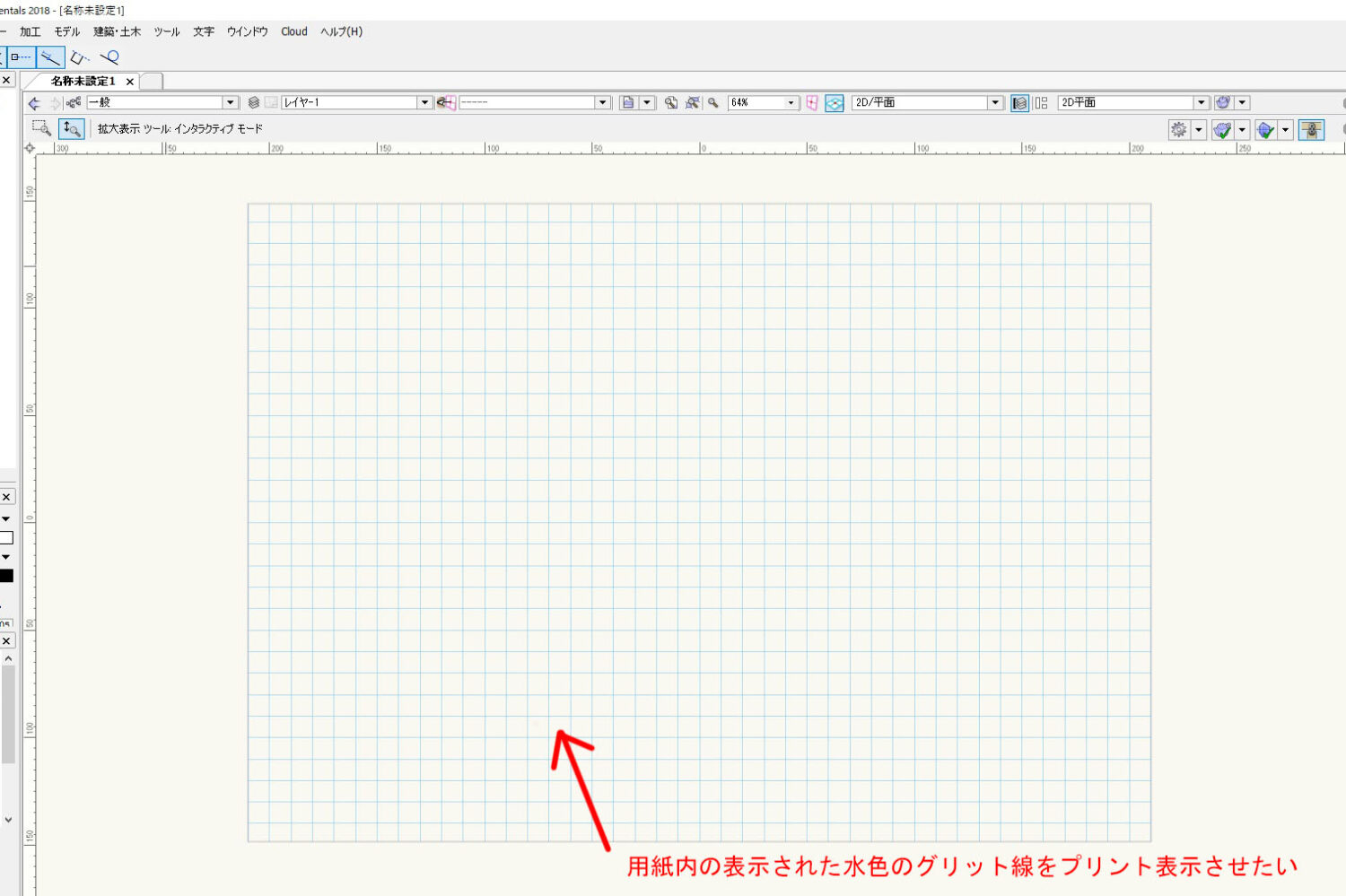Click the previous view back arrow

pos(34,103)
